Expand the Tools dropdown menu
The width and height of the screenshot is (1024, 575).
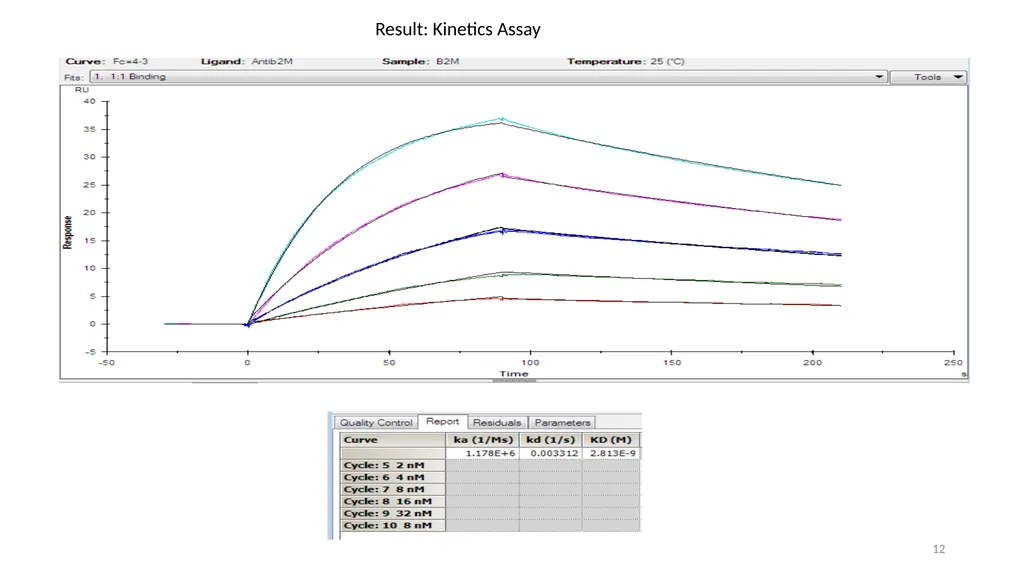(x=928, y=77)
